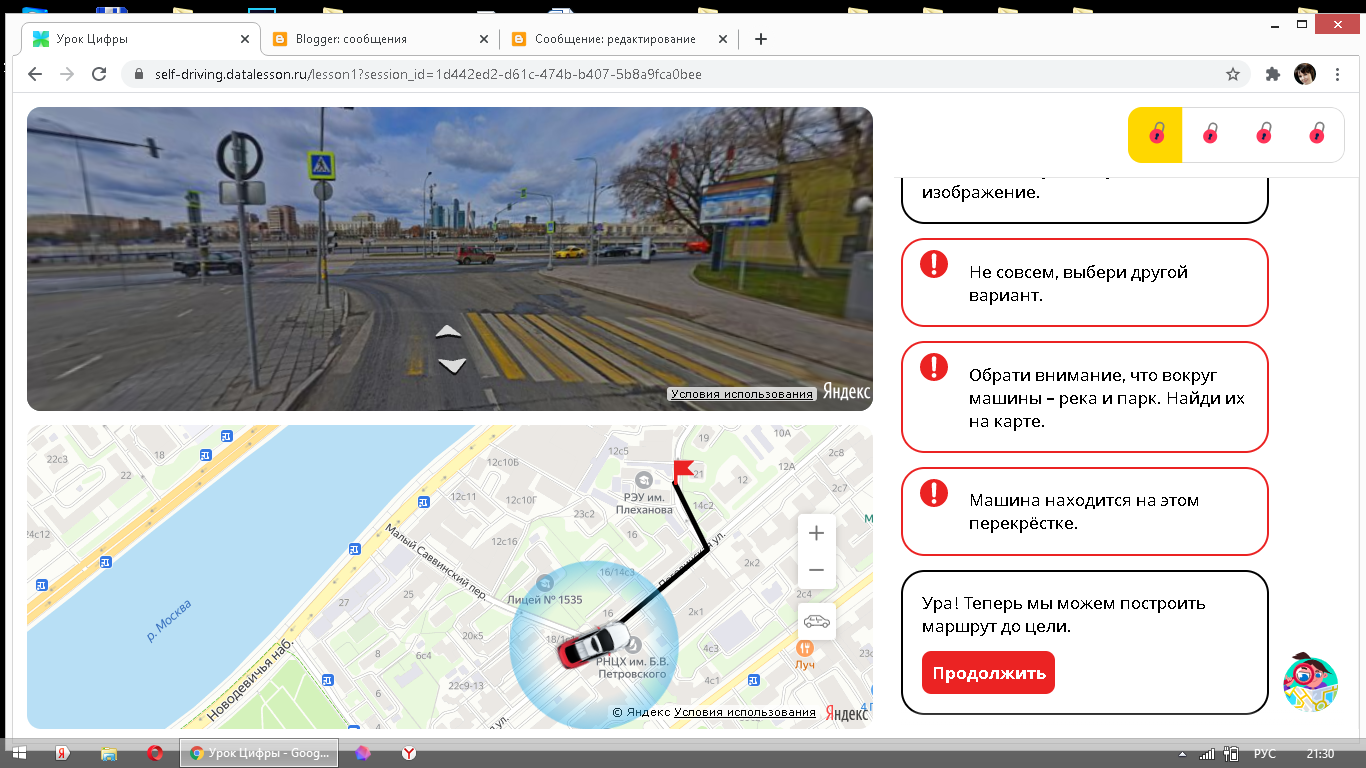Image resolution: width=1366 pixels, height=768 pixels.
Task: Zoom in the map with plus button
Action: (x=816, y=533)
